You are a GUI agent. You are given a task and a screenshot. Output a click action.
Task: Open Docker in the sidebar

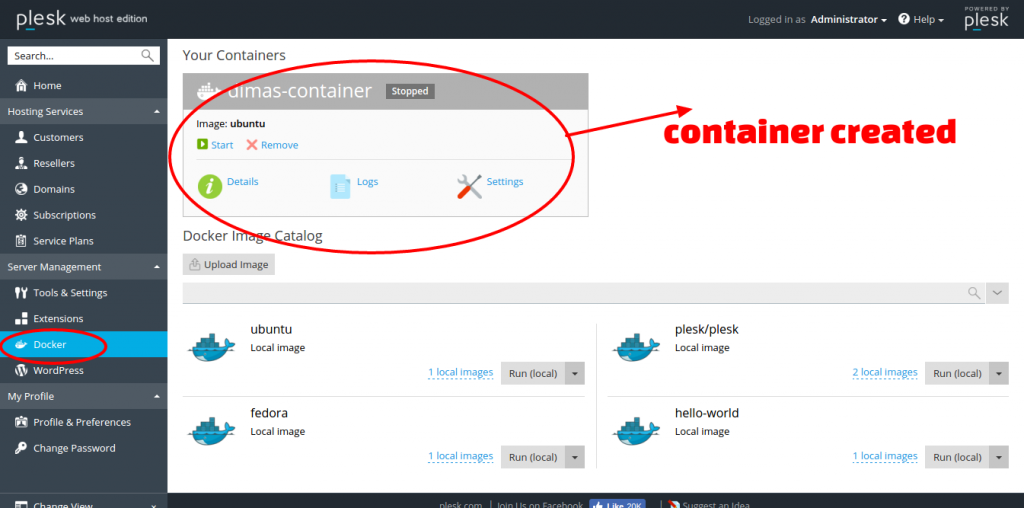50,345
